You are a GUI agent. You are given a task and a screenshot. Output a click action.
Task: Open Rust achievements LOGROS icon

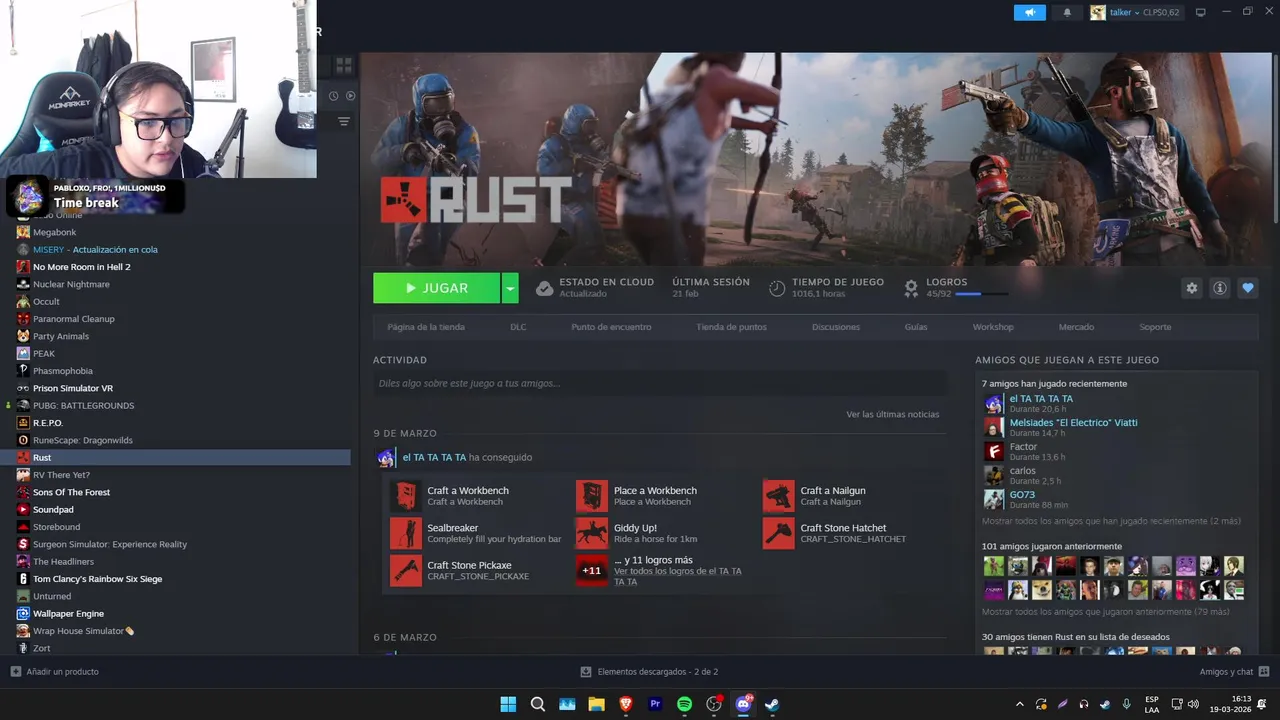(x=911, y=288)
